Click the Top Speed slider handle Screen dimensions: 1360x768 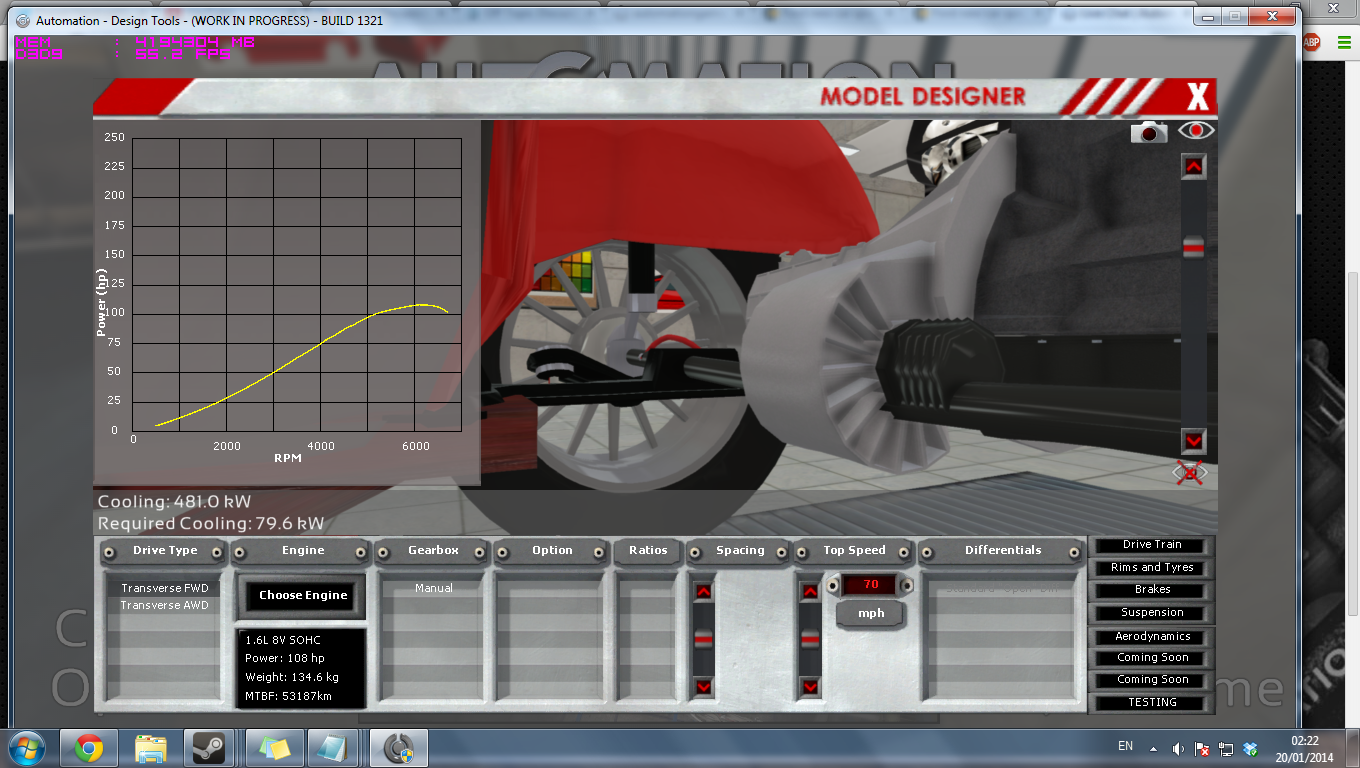[x=810, y=638]
